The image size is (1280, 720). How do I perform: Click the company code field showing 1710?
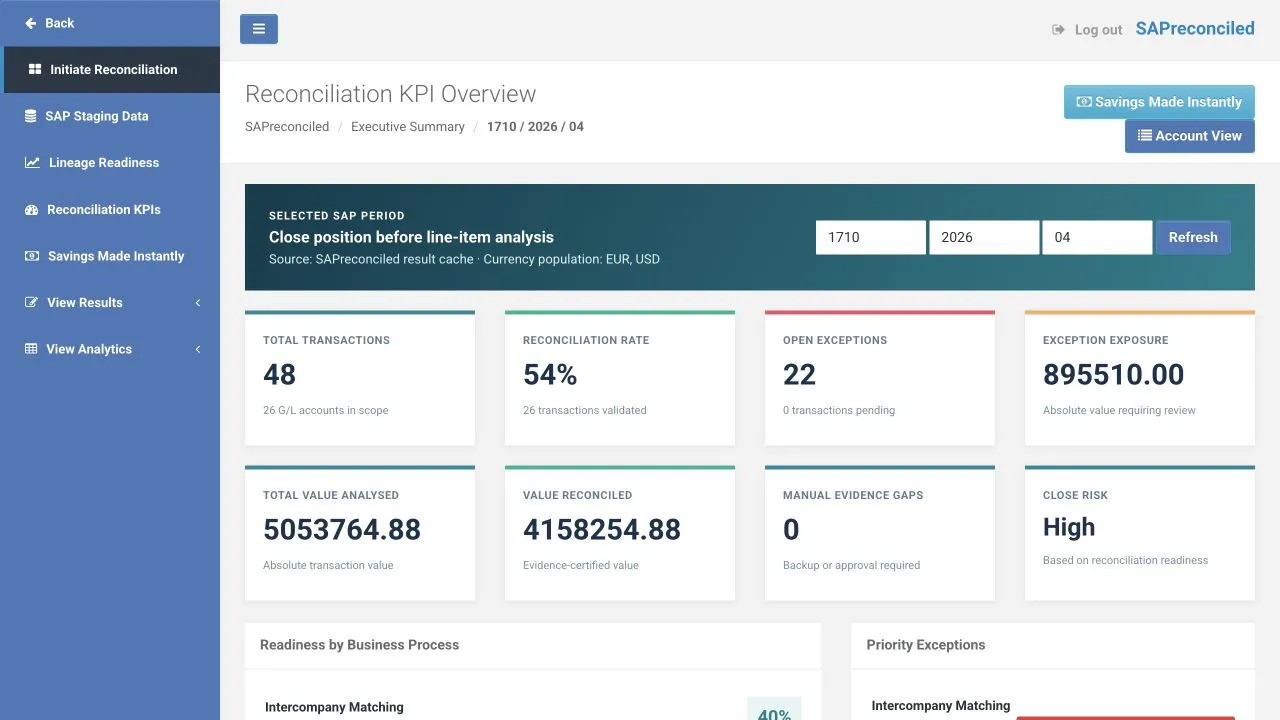tap(871, 237)
